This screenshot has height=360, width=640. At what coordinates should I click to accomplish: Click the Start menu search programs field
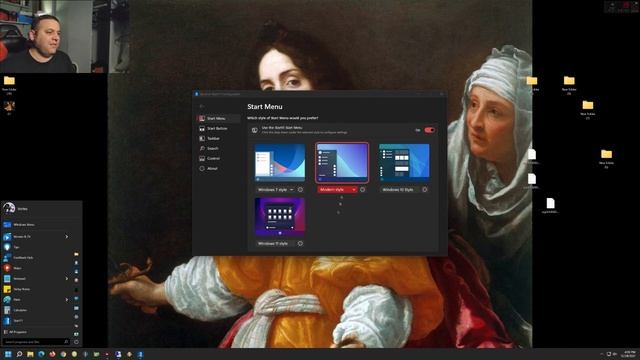coord(36,342)
